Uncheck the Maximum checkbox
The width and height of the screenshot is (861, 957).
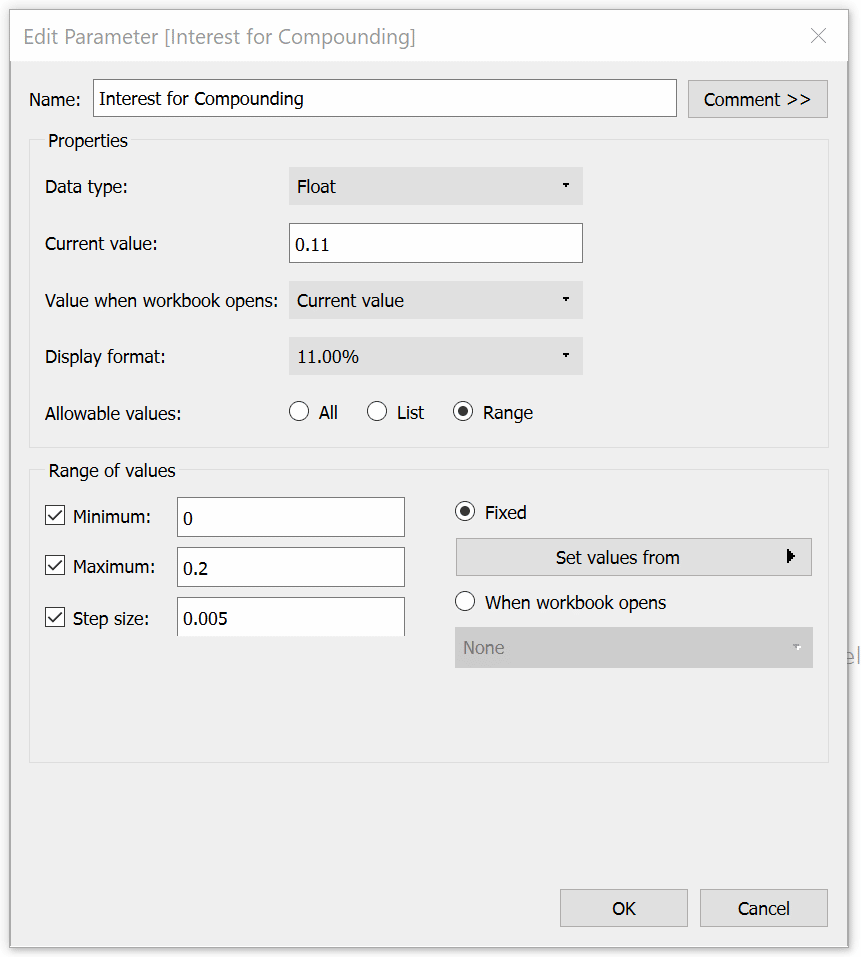55,566
